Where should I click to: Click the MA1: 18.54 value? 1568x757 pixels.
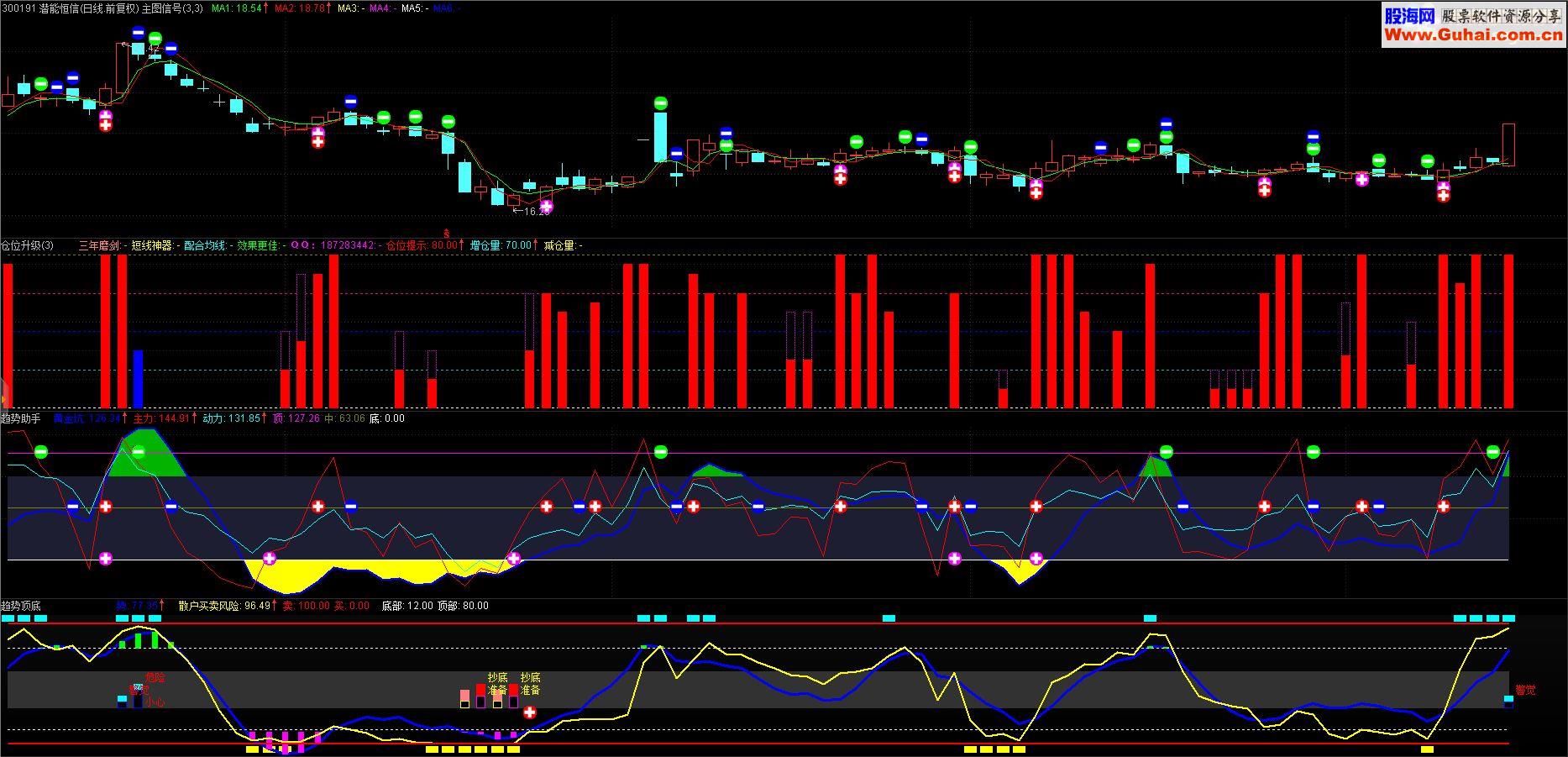click(x=237, y=8)
